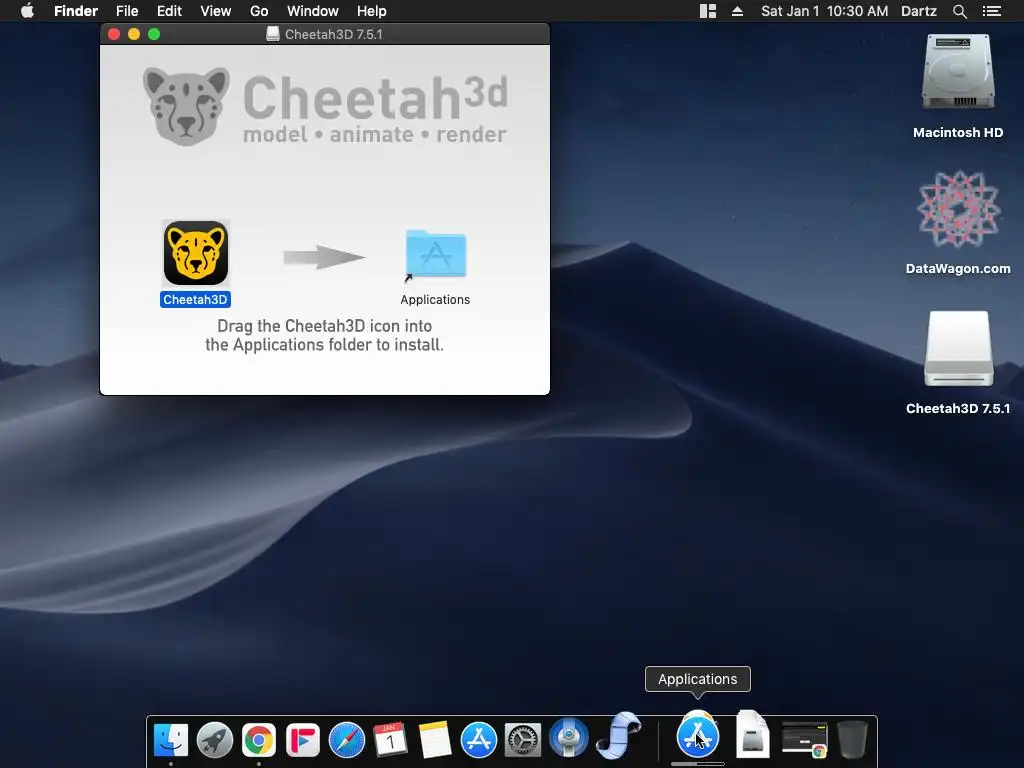The height and width of the screenshot is (768, 1024).
Task: Open the Trash in the Dock
Action: point(852,740)
